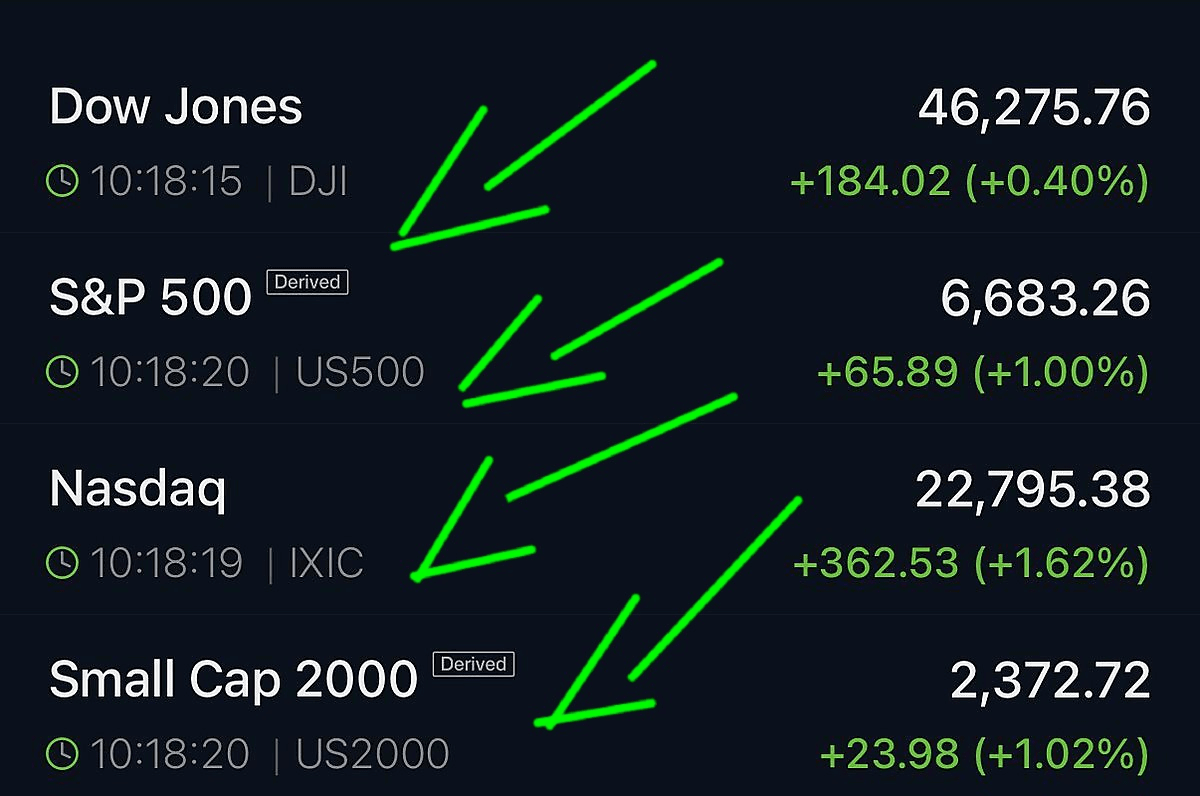The width and height of the screenshot is (1200, 796).
Task: Click the clock icon in Small Cap 2000 row
Action: (x=63, y=753)
